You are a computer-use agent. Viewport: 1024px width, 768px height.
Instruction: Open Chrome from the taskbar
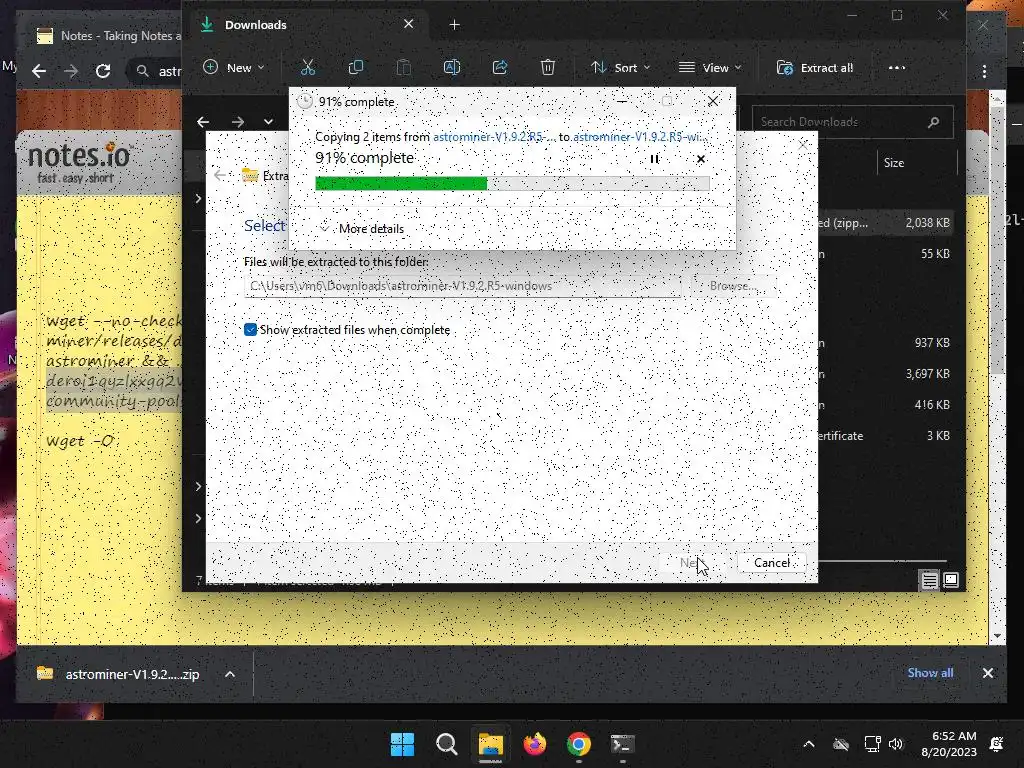click(x=579, y=744)
